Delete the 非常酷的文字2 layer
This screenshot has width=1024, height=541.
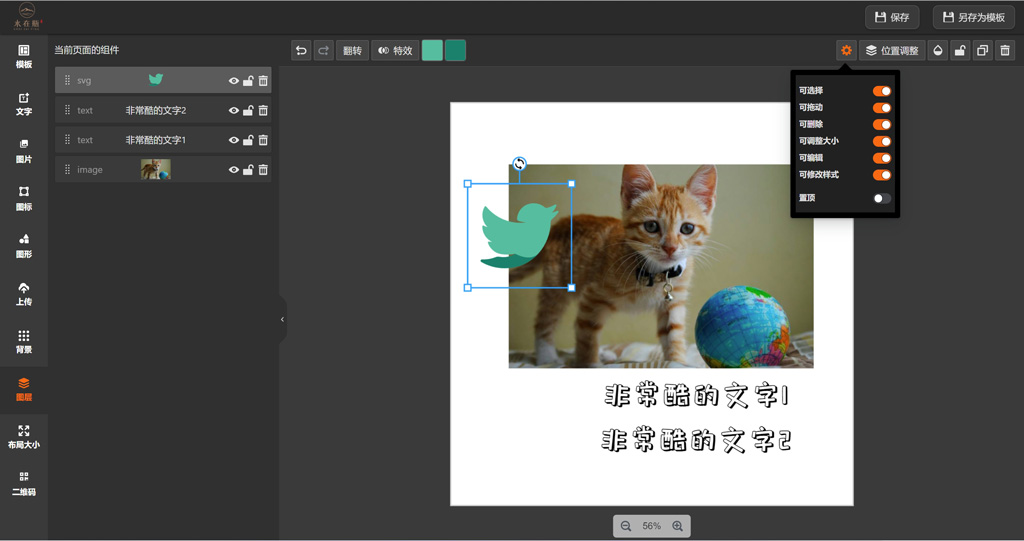(x=263, y=110)
